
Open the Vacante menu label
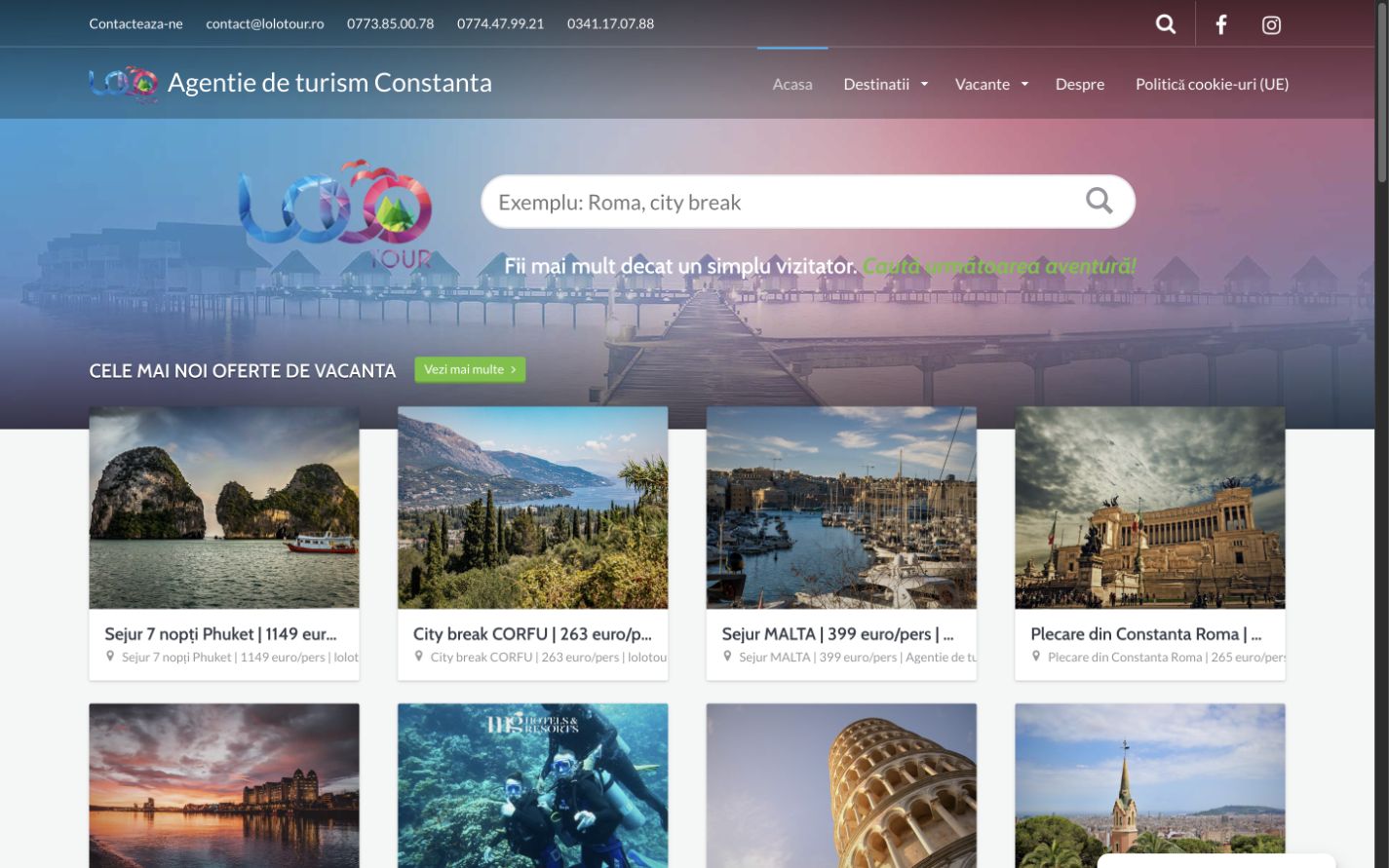(x=983, y=84)
